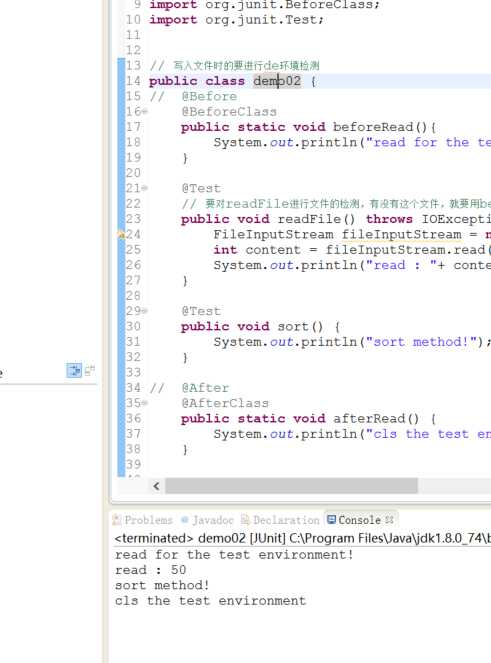Click the afterRead method name

pos(369,419)
